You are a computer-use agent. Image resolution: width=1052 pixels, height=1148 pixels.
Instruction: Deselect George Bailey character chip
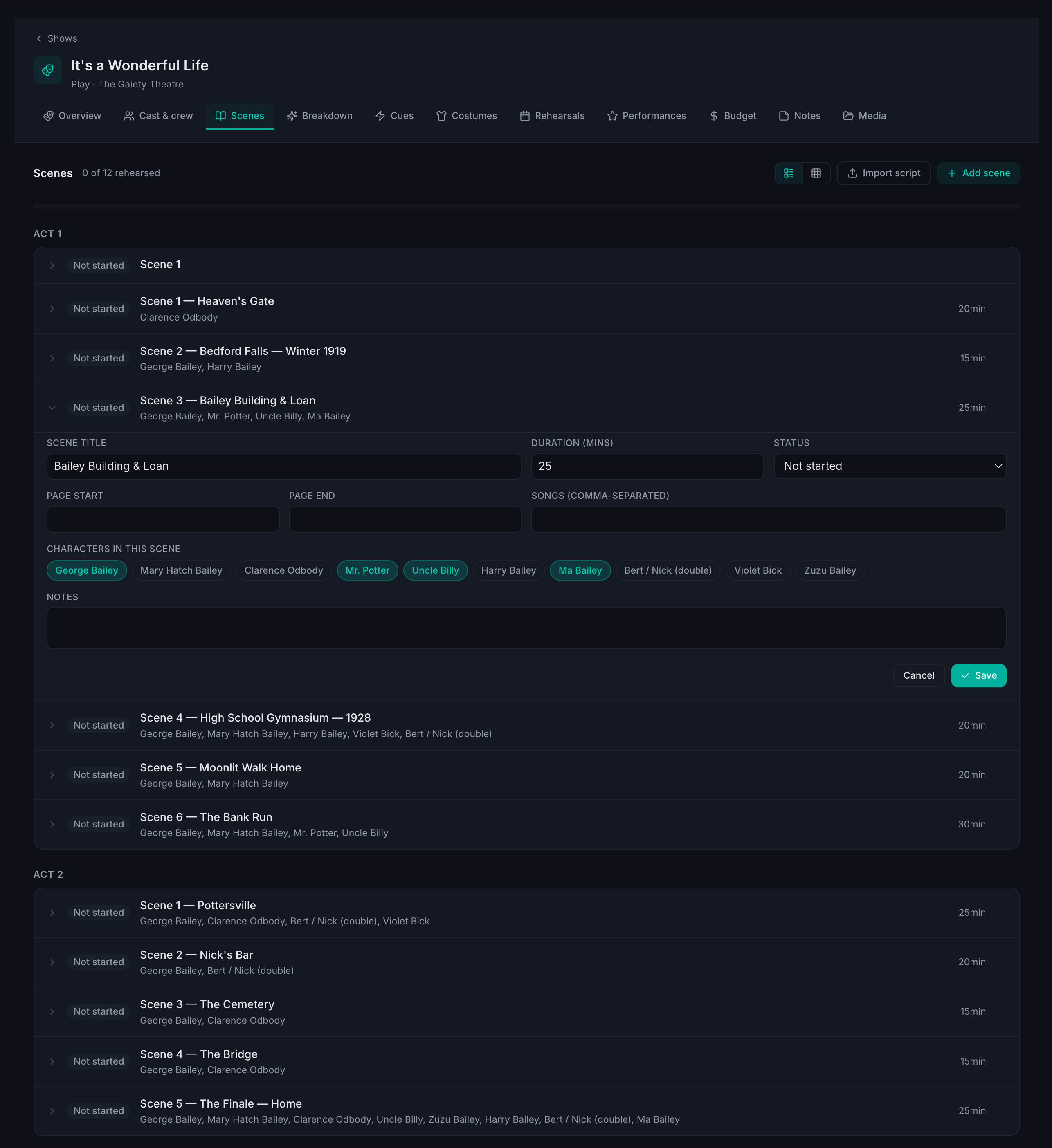click(87, 570)
